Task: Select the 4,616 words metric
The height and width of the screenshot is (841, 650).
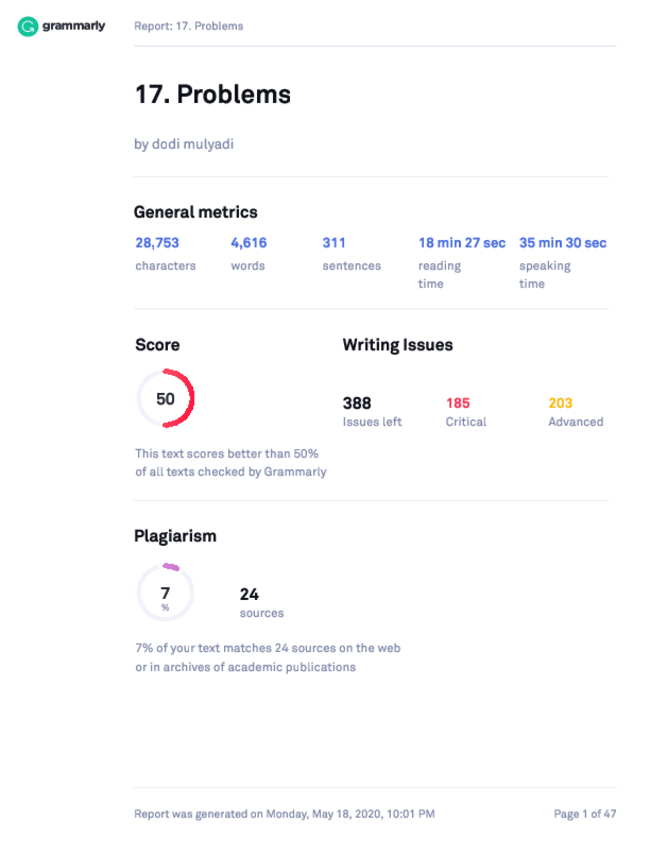Action: [249, 254]
